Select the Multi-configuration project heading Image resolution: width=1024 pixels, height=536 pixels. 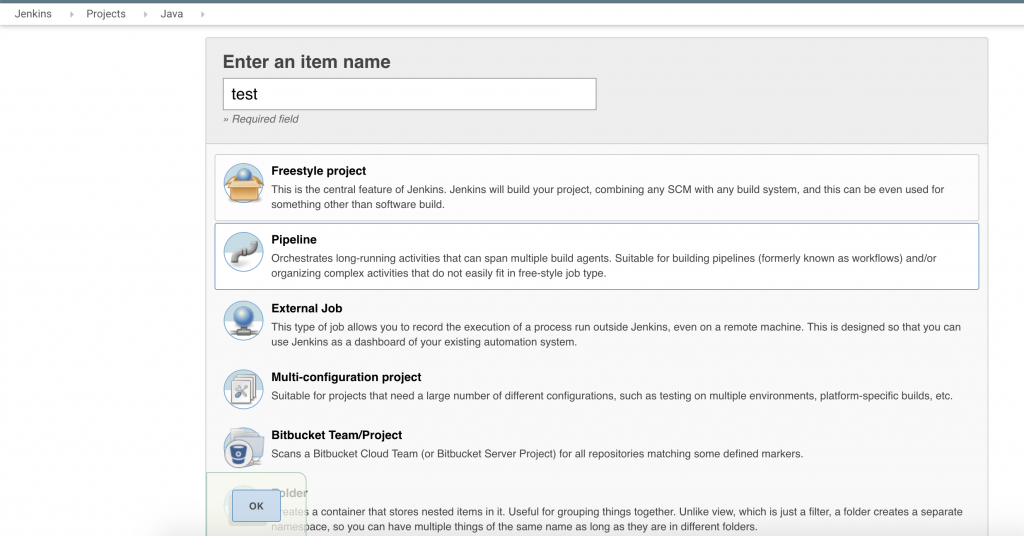pos(346,377)
